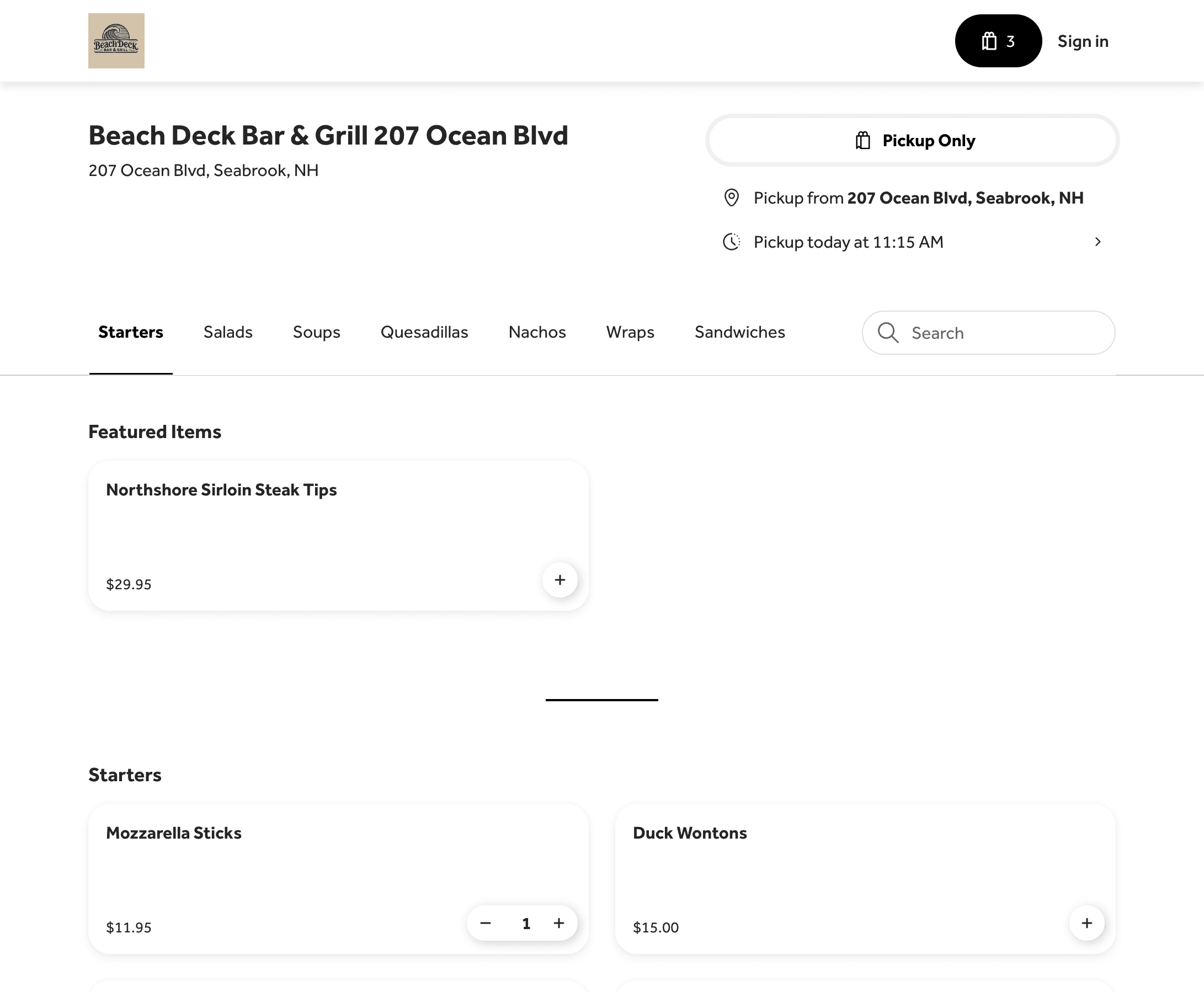Focus the menu Search input field
This screenshot has width=1204, height=992.
coord(1006,333)
